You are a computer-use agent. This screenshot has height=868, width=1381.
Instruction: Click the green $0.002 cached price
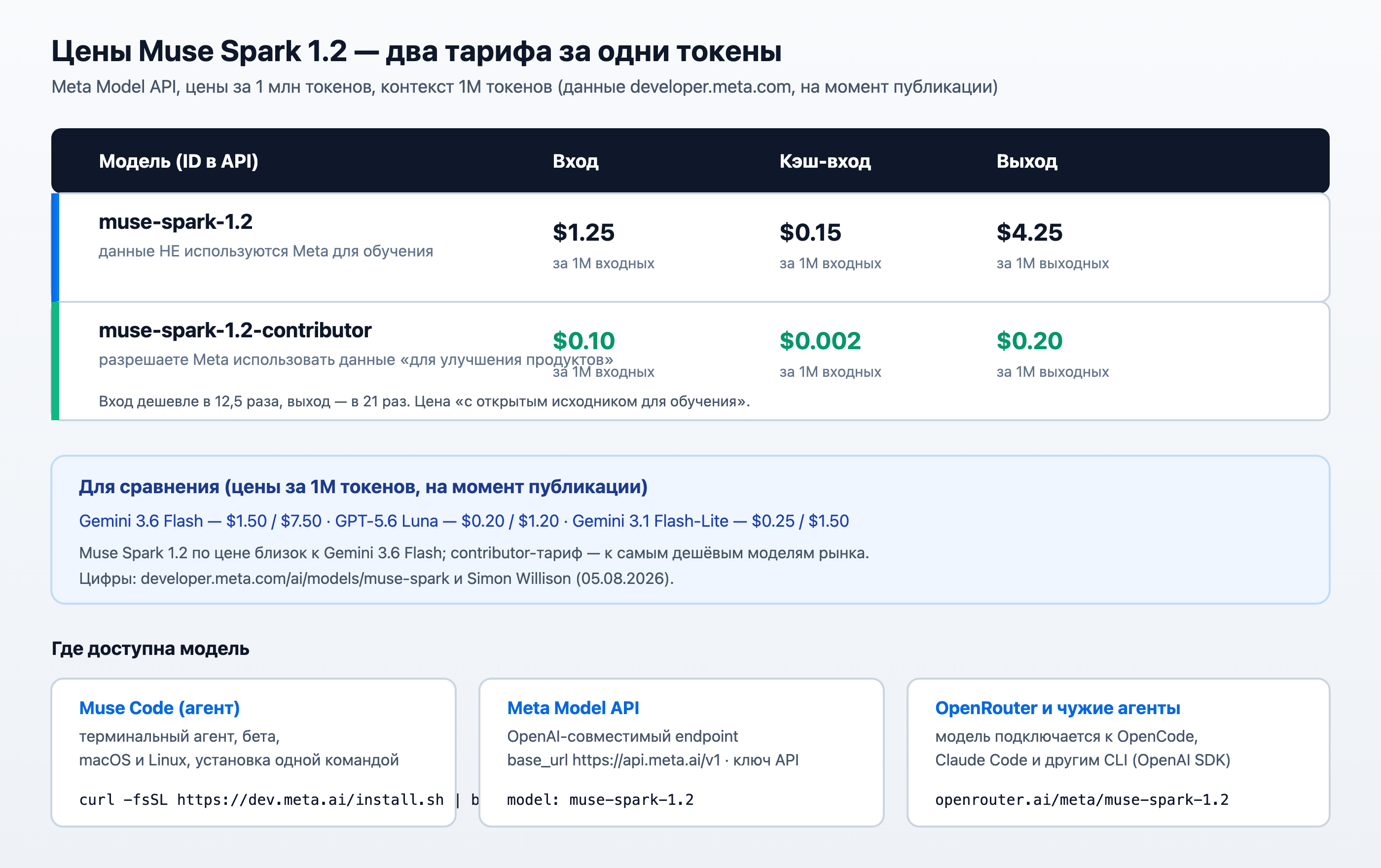pos(820,341)
